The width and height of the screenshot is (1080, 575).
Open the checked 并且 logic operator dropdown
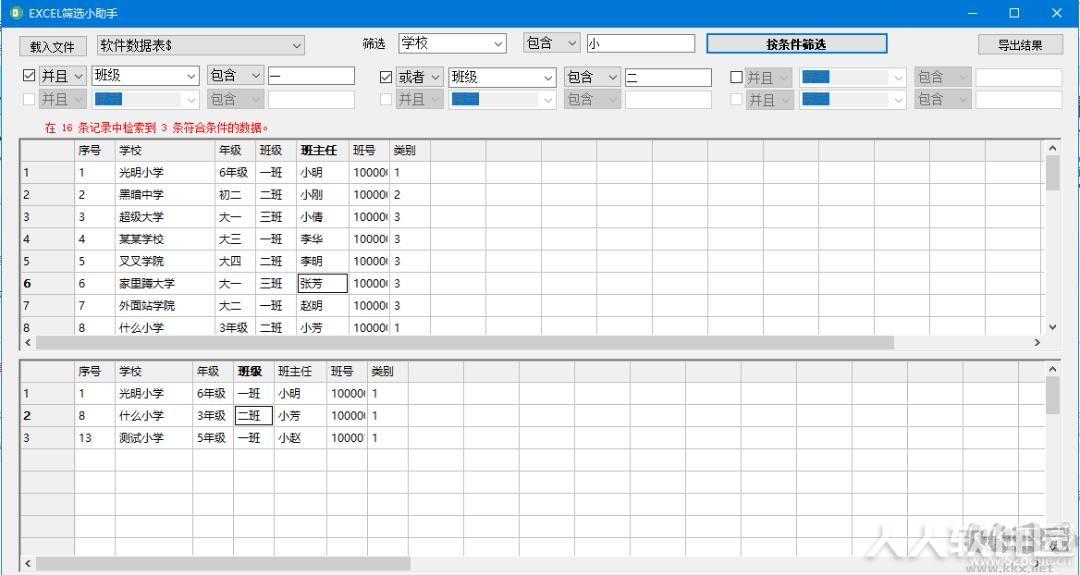pos(79,75)
